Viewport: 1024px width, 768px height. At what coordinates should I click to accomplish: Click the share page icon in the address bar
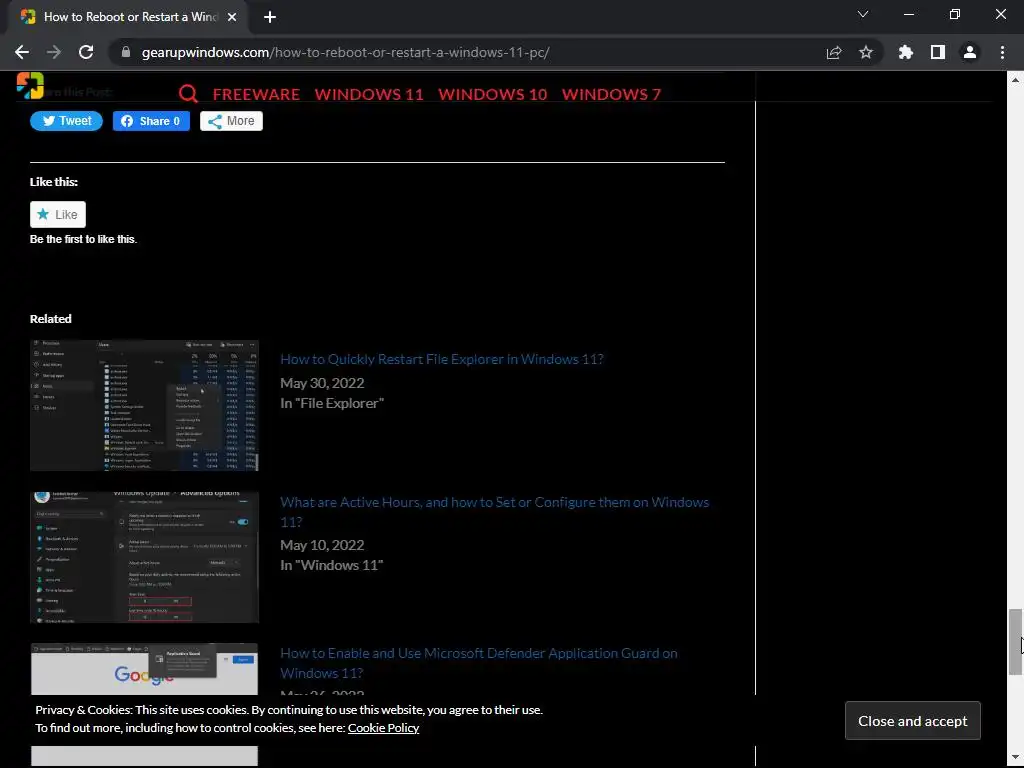834,52
